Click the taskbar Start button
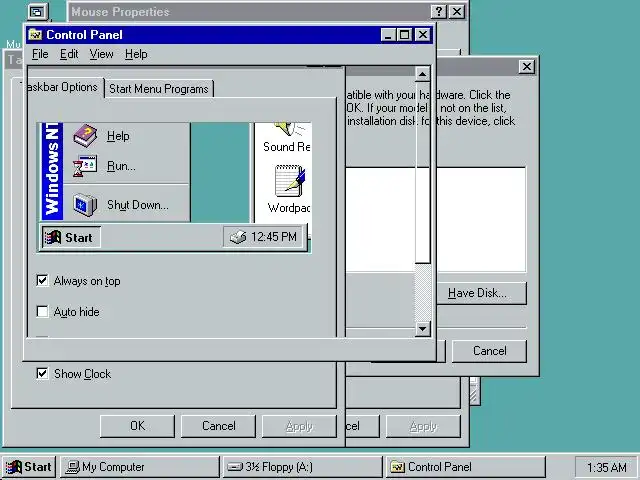Viewport: 640px width, 480px height. pos(29,467)
